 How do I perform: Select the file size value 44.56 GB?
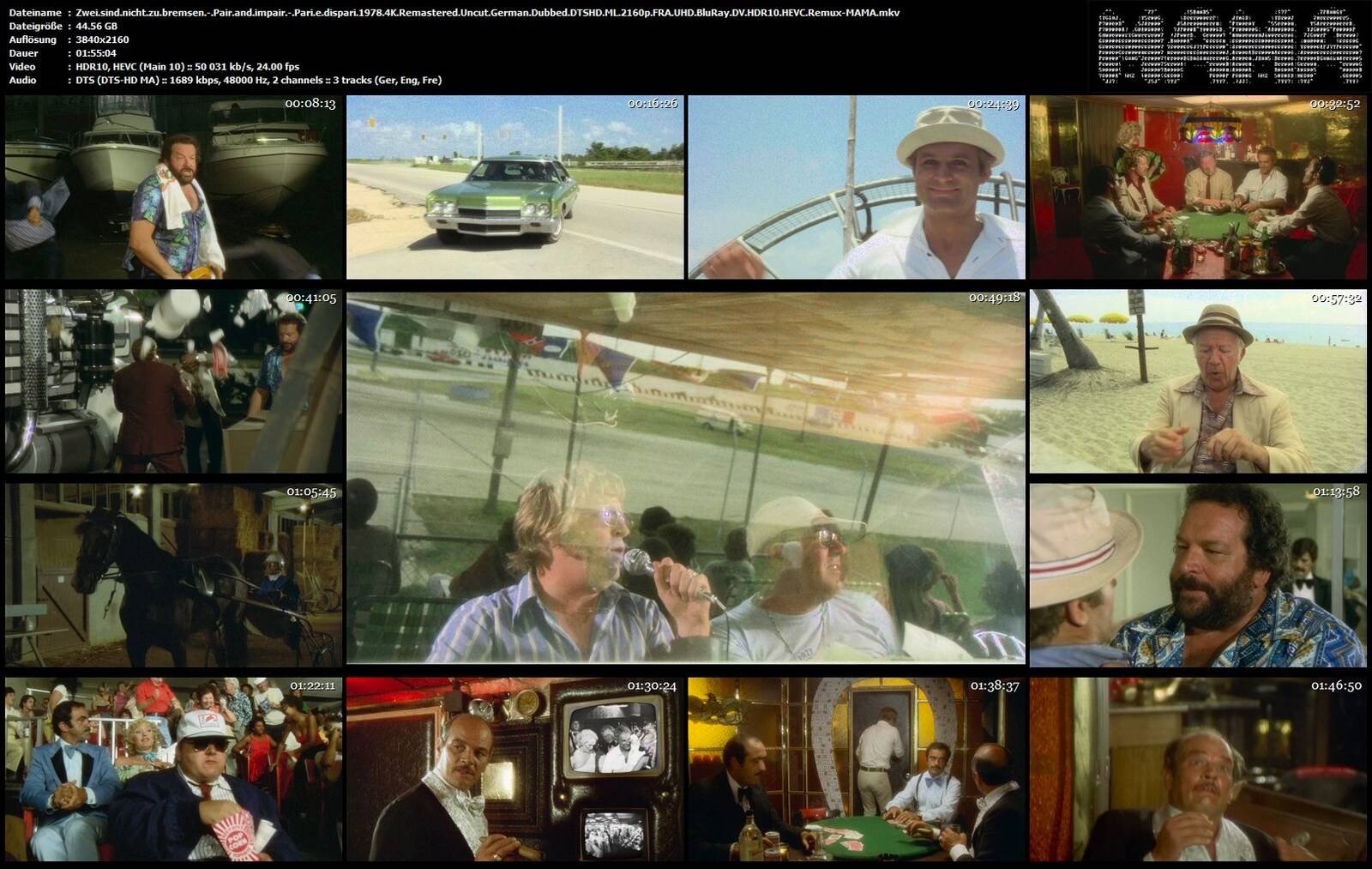97,27
